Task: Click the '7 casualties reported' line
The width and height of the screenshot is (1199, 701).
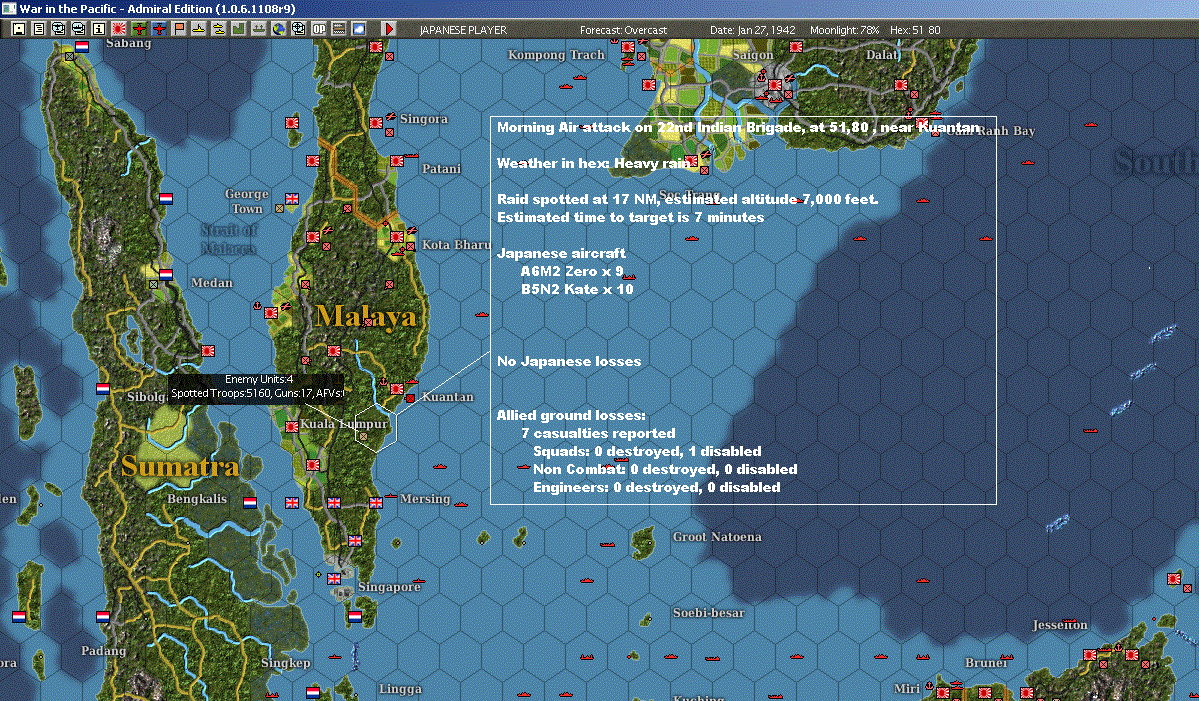Action: coord(598,433)
